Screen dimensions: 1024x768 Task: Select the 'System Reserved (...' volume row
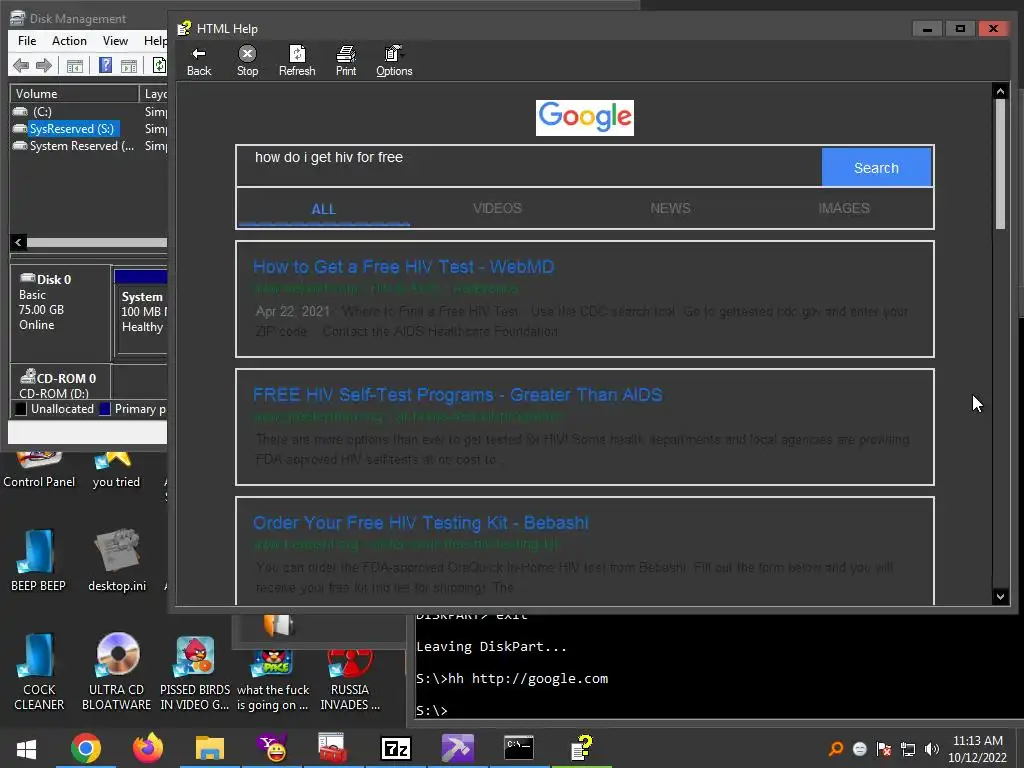tap(88, 146)
